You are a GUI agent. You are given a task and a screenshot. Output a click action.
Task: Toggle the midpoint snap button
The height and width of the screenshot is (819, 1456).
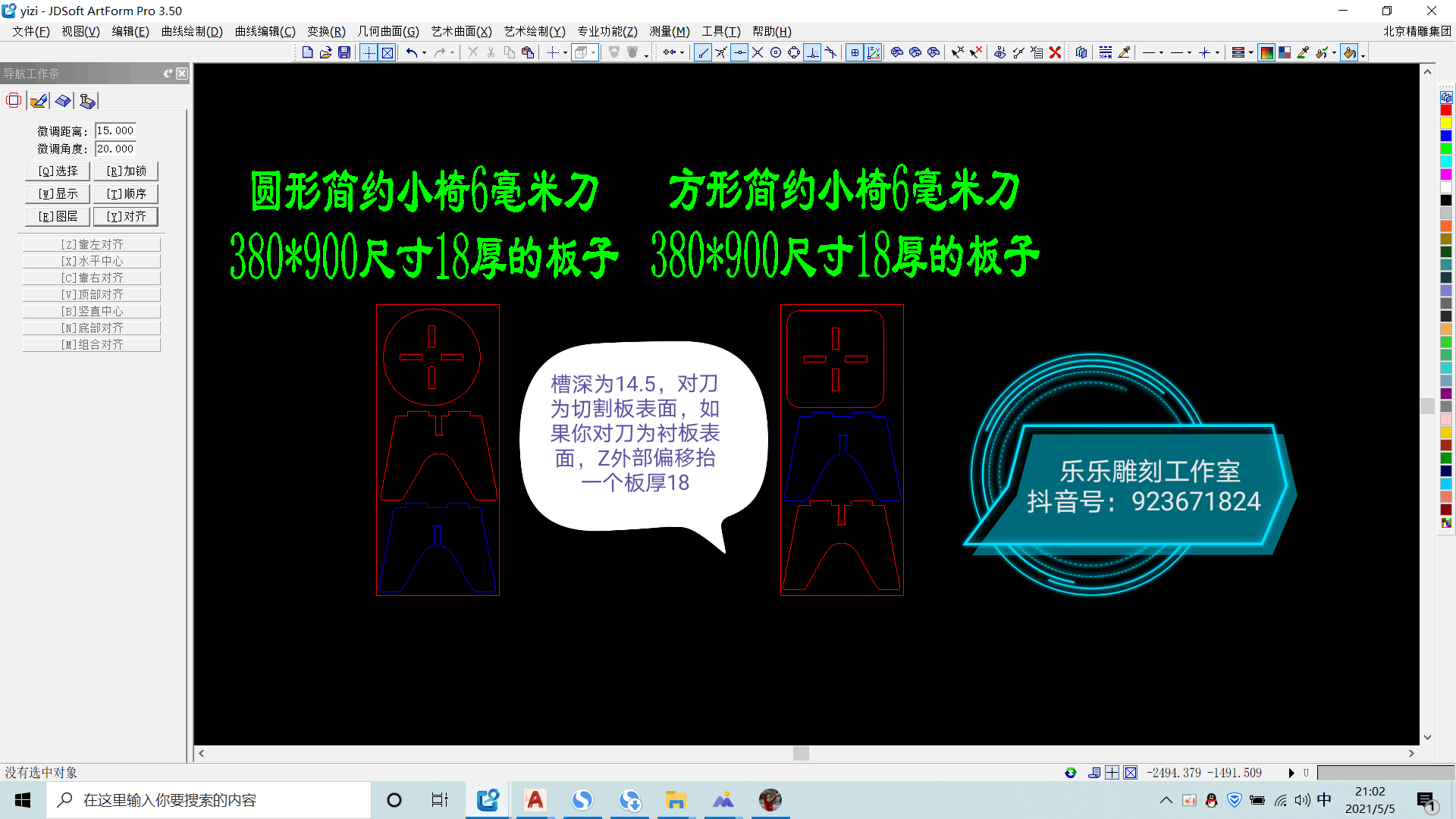click(x=739, y=52)
